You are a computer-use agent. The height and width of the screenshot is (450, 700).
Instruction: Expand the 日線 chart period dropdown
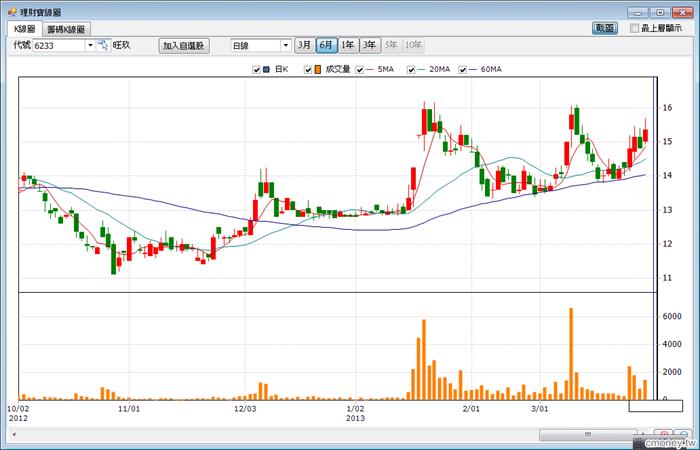pyautogui.click(x=285, y=46)
